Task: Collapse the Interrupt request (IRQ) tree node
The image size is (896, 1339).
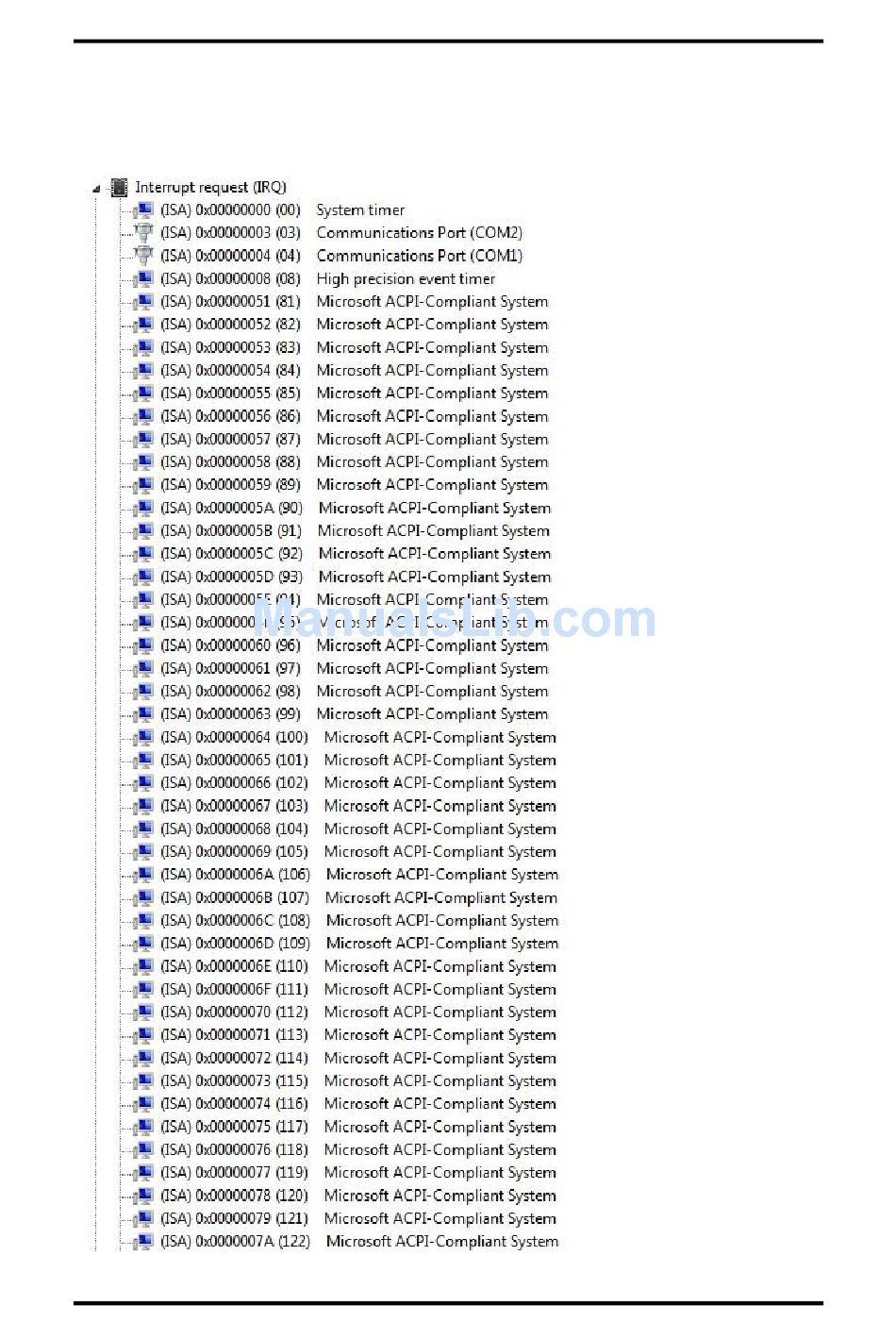Action: (96, 190)
